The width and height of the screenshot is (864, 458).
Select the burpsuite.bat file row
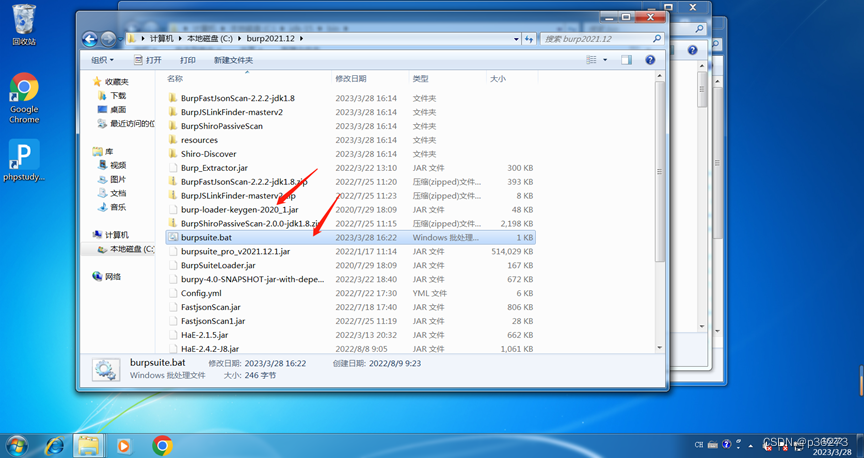(x=350, y=238)
